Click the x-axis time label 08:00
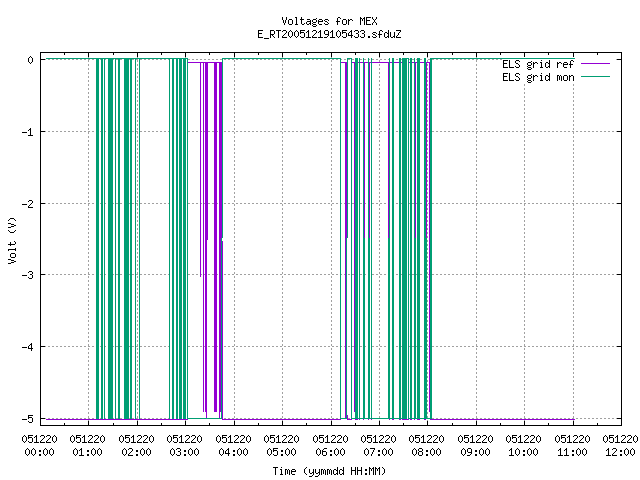640x480 pixels. 427,452
